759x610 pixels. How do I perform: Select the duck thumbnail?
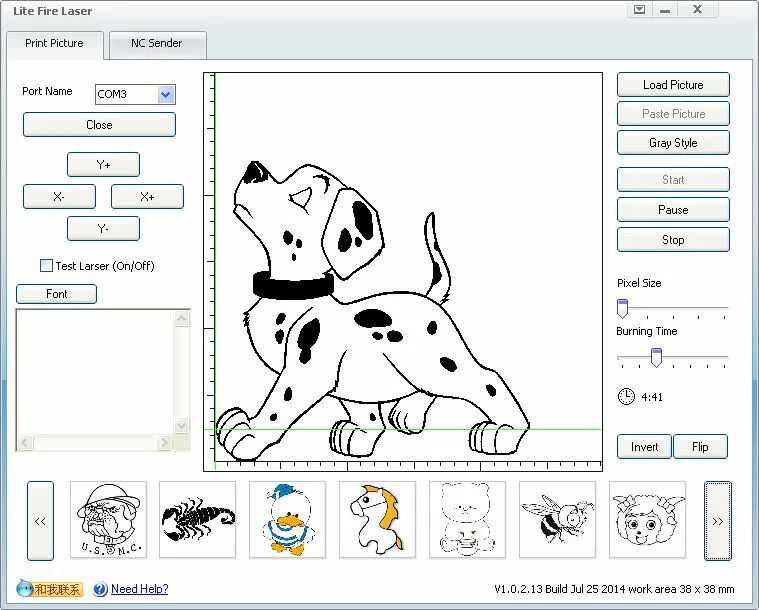tap(288, 519)
